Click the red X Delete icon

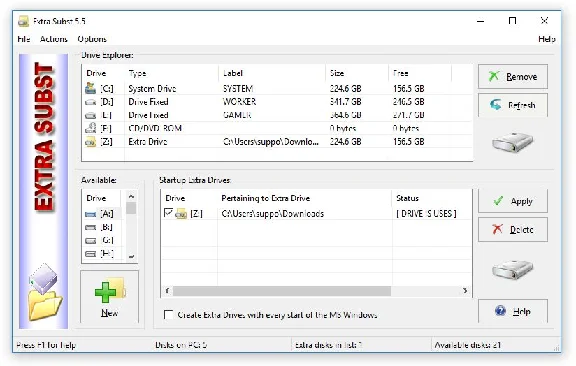click(497, 229)
